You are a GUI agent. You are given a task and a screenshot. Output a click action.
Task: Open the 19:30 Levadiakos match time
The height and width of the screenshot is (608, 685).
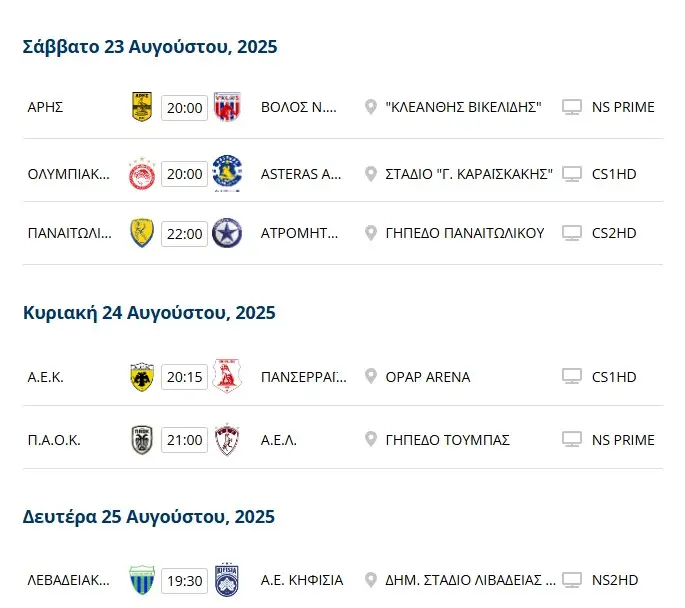tap(184, 580)
